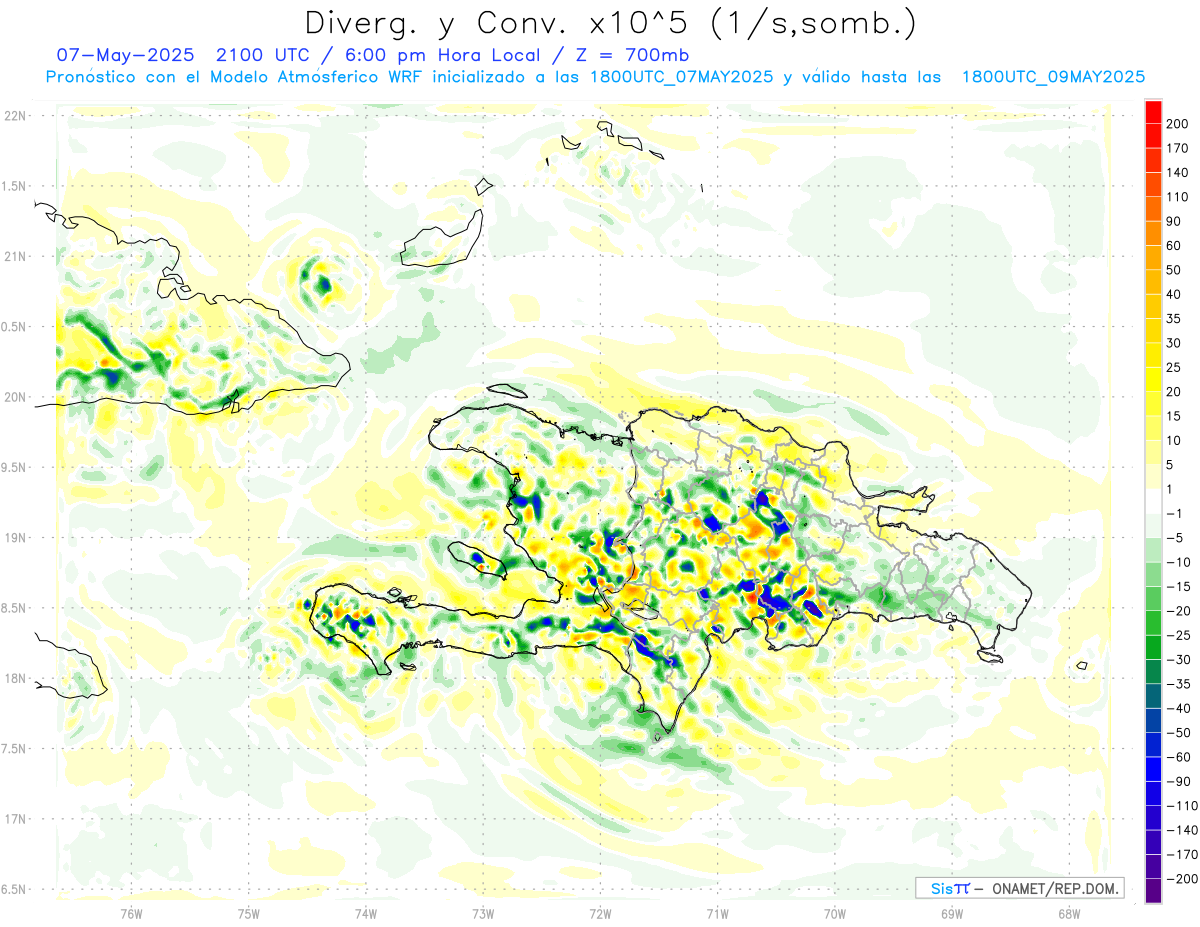The width and height of the screenshot is (1200, 927).
Task: Click the red swatch above the 200 label
Action: tap(1153, 111)
